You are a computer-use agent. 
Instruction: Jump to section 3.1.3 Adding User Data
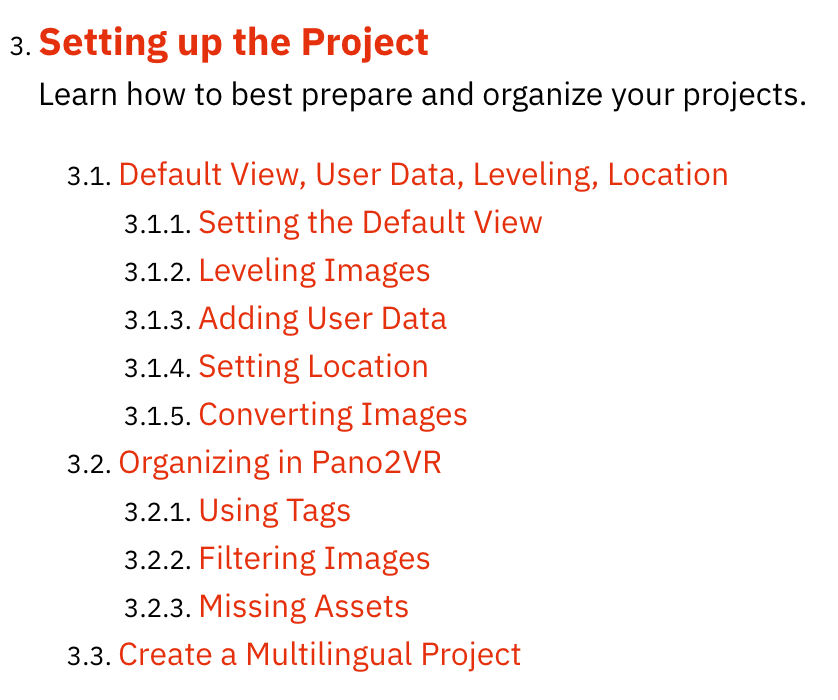pyautogui.click(x=322, y=318)
